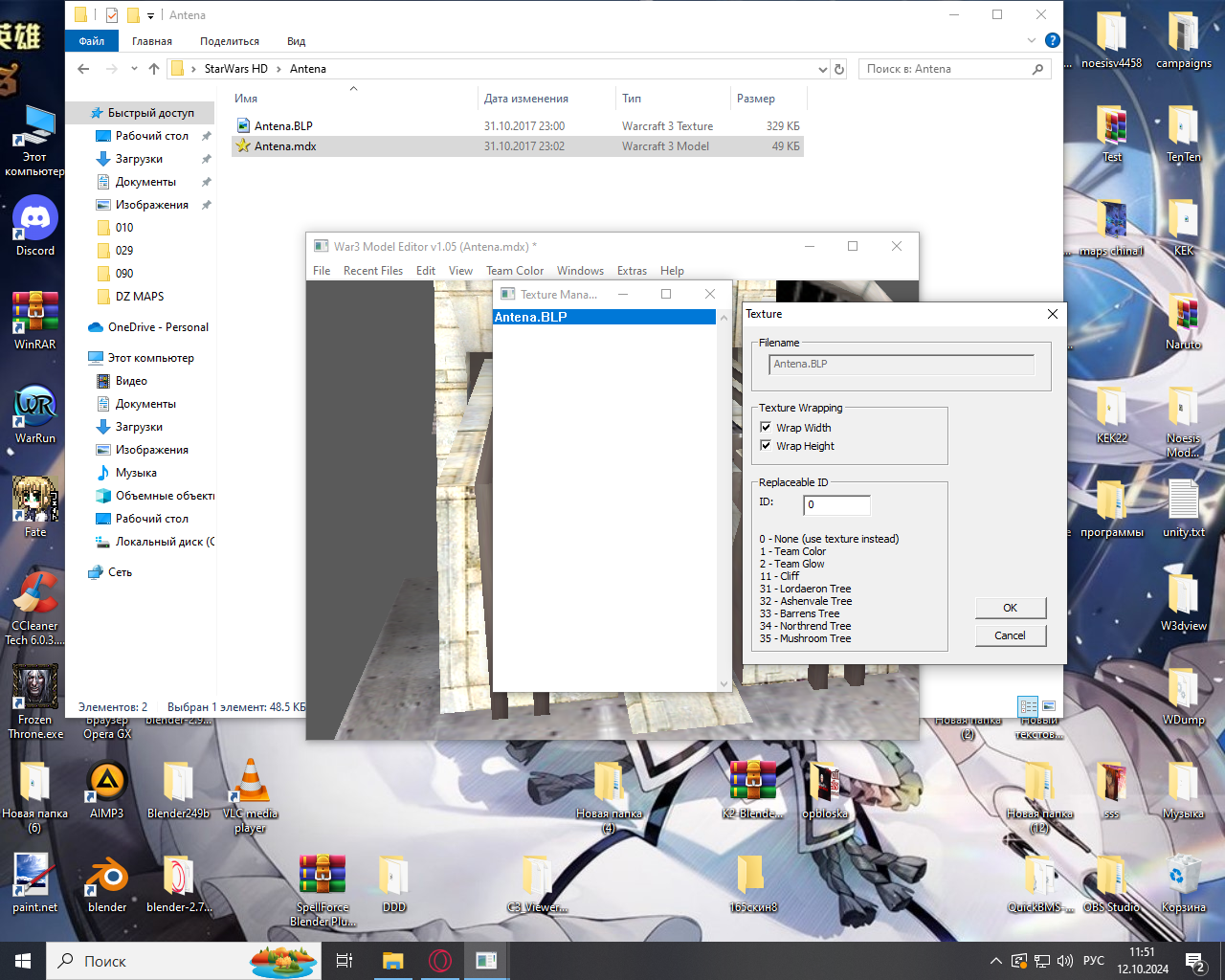Switch to the Вид ribbon tab
This screenshot has width=1225, height=980.
pos(297,41)
